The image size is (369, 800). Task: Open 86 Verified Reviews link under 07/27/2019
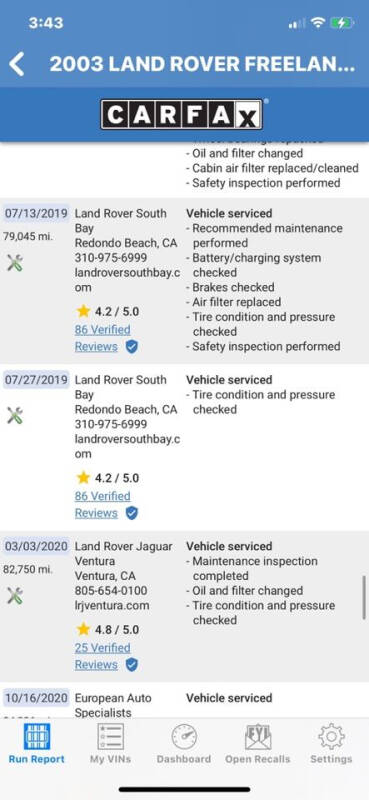(x=102, y=504)
